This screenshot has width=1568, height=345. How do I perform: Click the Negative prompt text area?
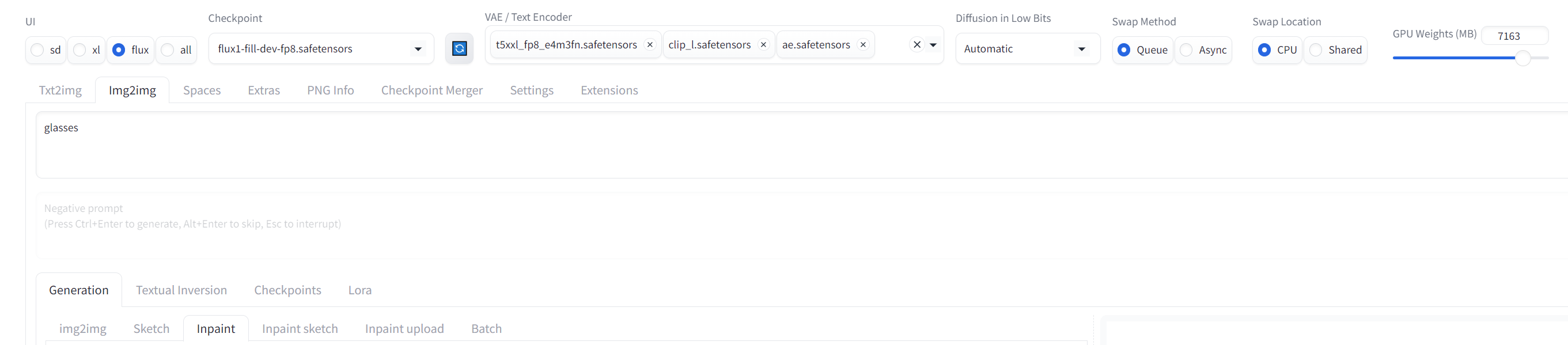pyautogui.click(x=801, y=225)
